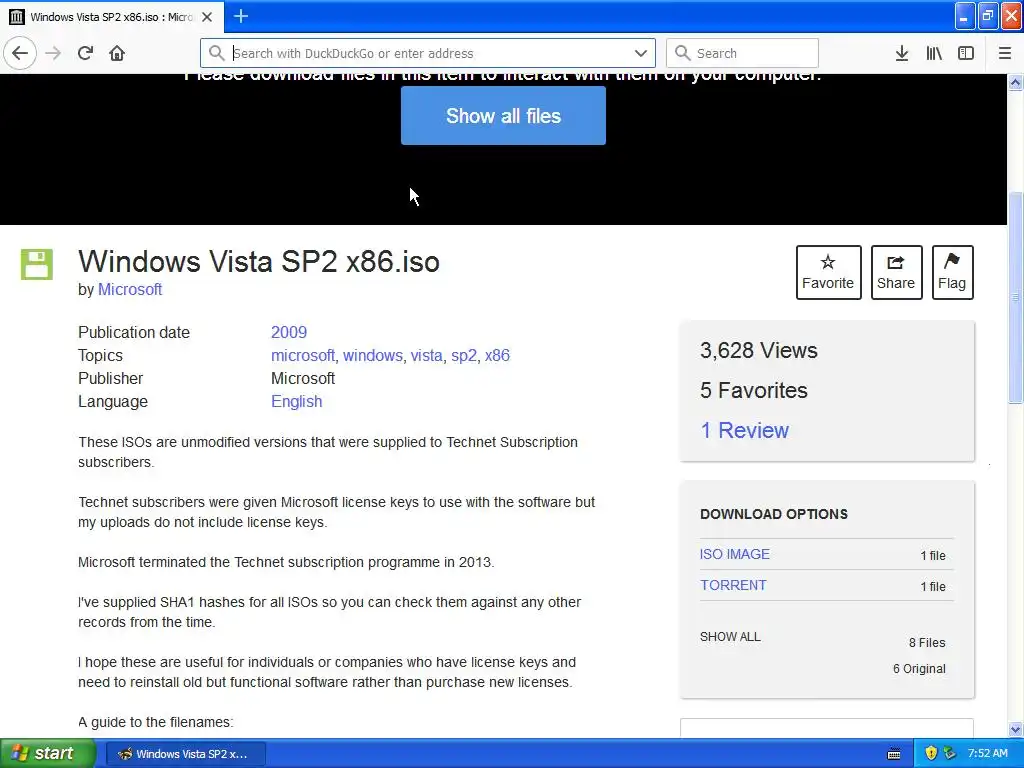This screenshot has height=768, width=1024.
Task: Click the Flag button
Action: 953,272
